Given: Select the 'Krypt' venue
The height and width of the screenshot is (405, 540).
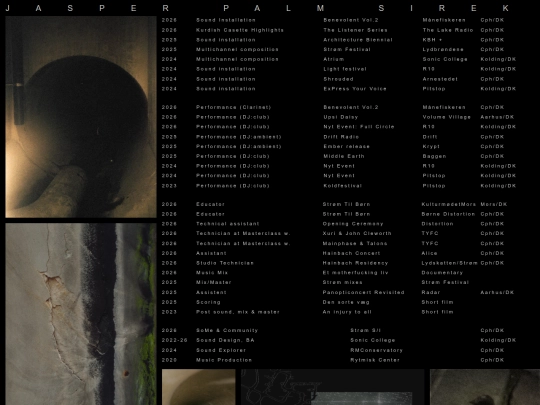Looking at the screenshot, I should tap(431, 146).
